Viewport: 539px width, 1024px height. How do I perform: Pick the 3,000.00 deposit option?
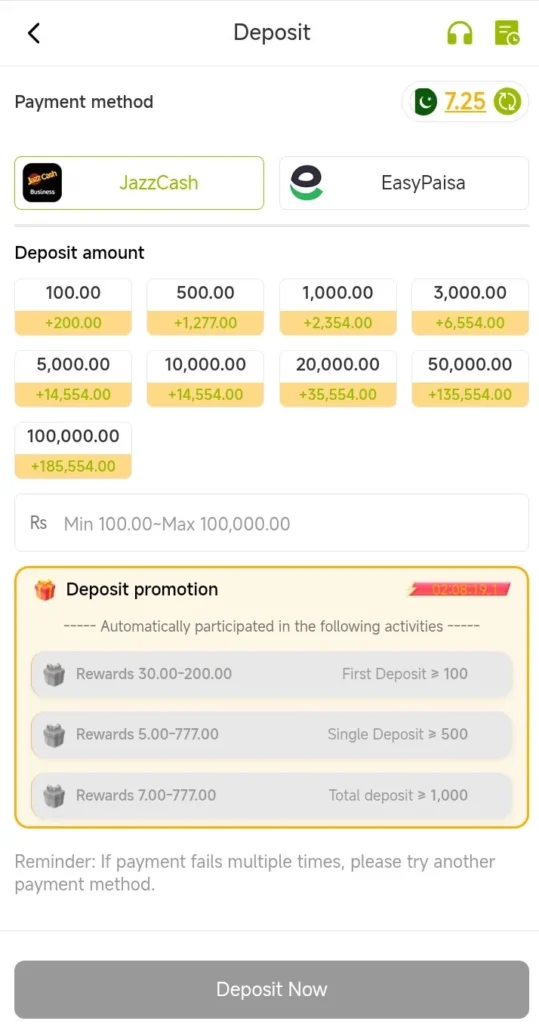tap(470, 307)
